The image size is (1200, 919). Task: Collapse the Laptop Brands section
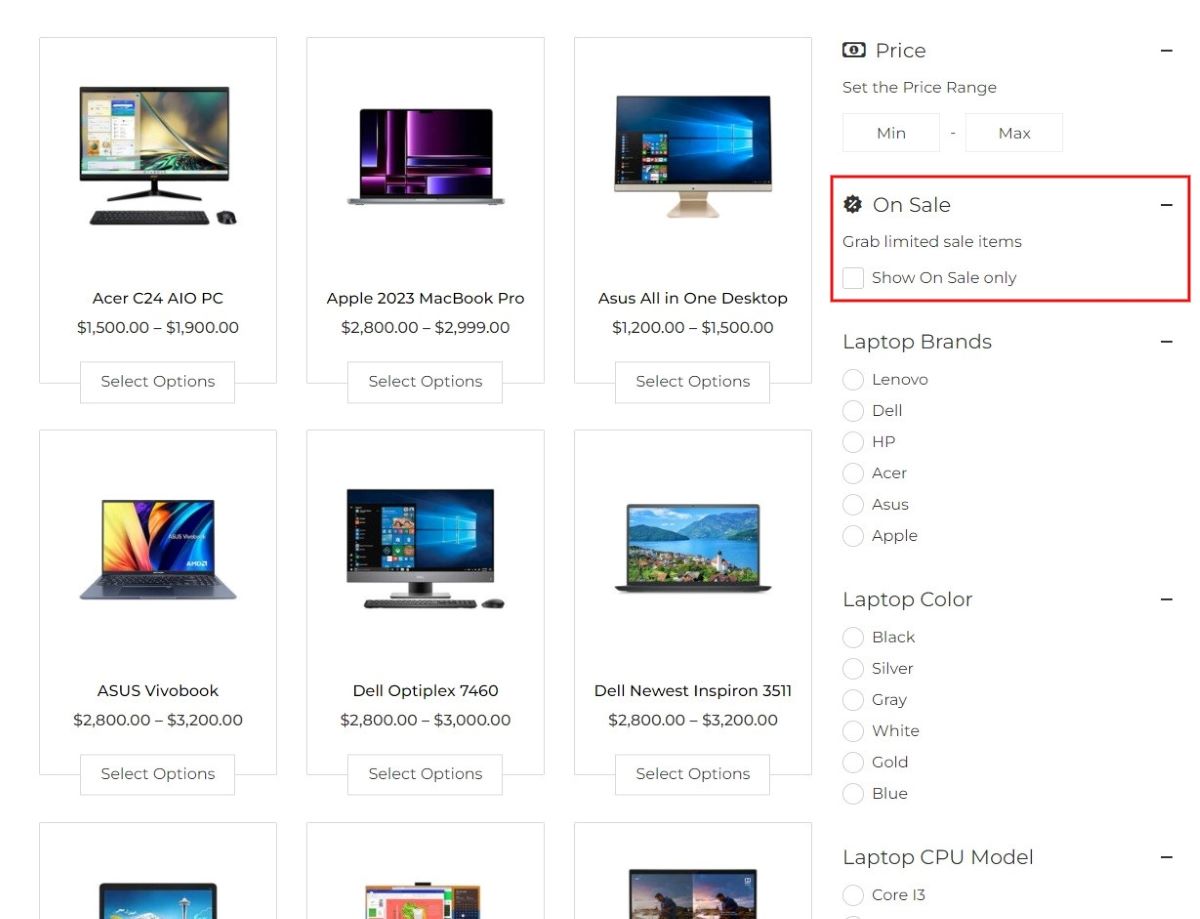pos(1166,342)
